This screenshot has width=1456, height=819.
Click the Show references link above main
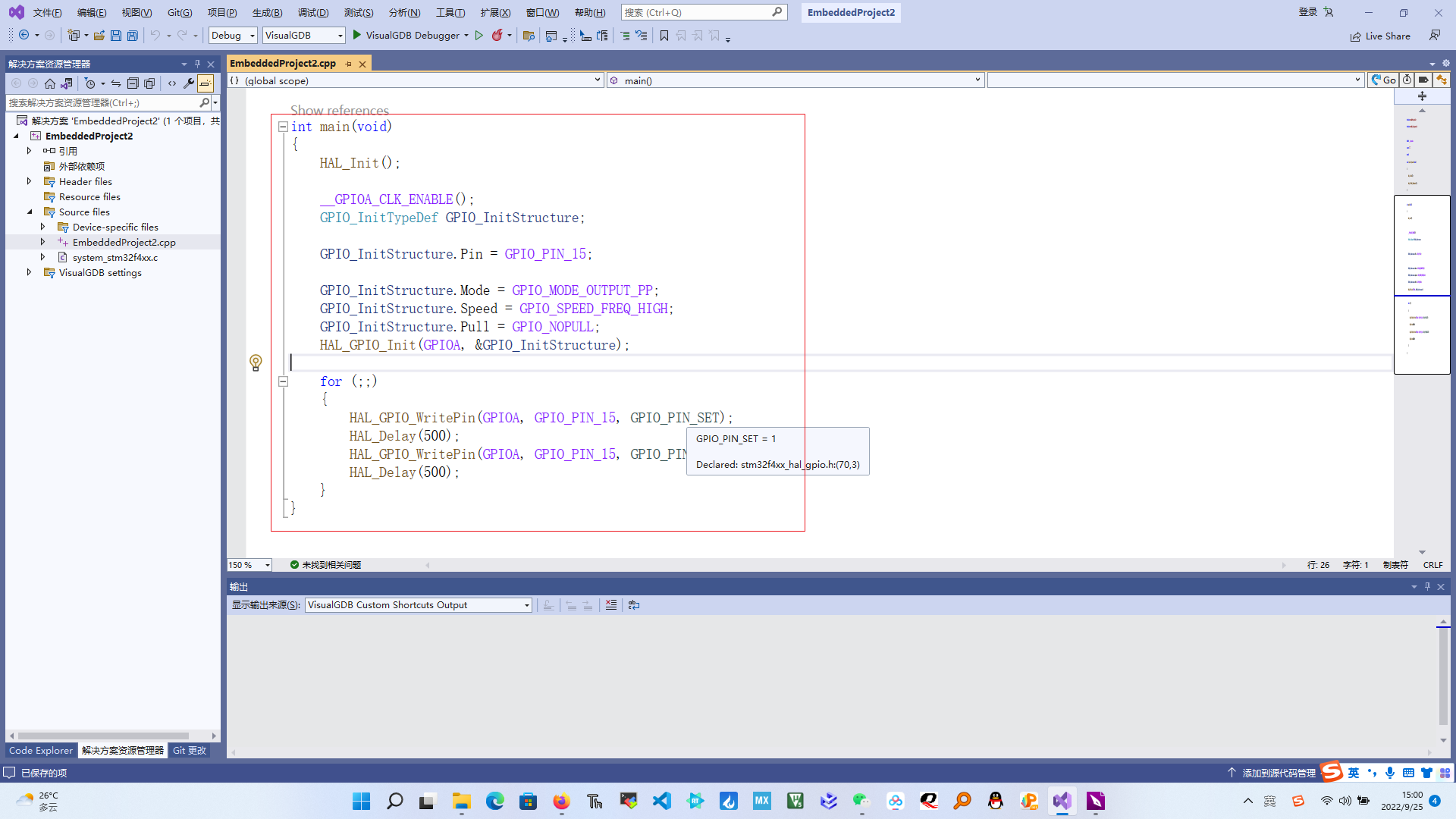pos(339,111)
